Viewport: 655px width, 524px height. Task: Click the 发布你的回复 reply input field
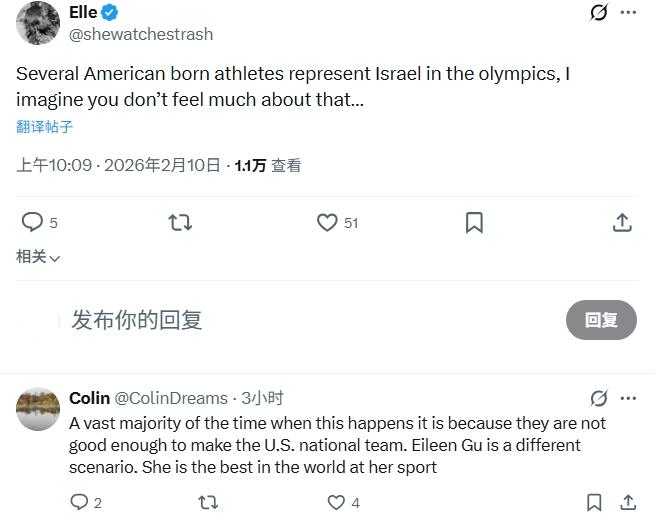[x=300, y=320]
